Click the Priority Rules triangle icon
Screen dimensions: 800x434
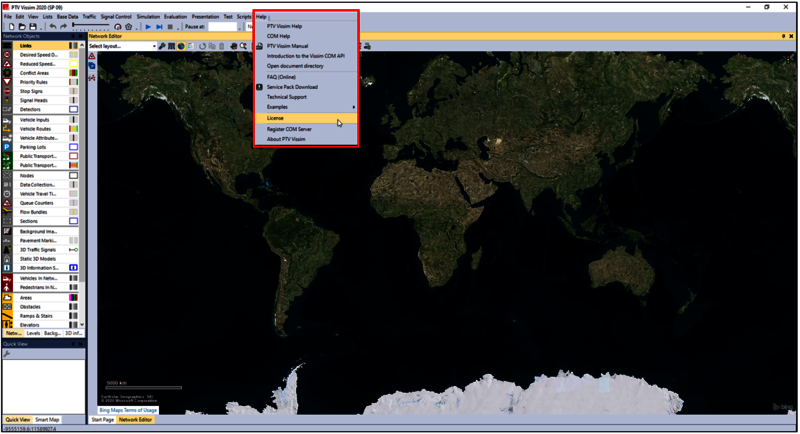[8, 82]
